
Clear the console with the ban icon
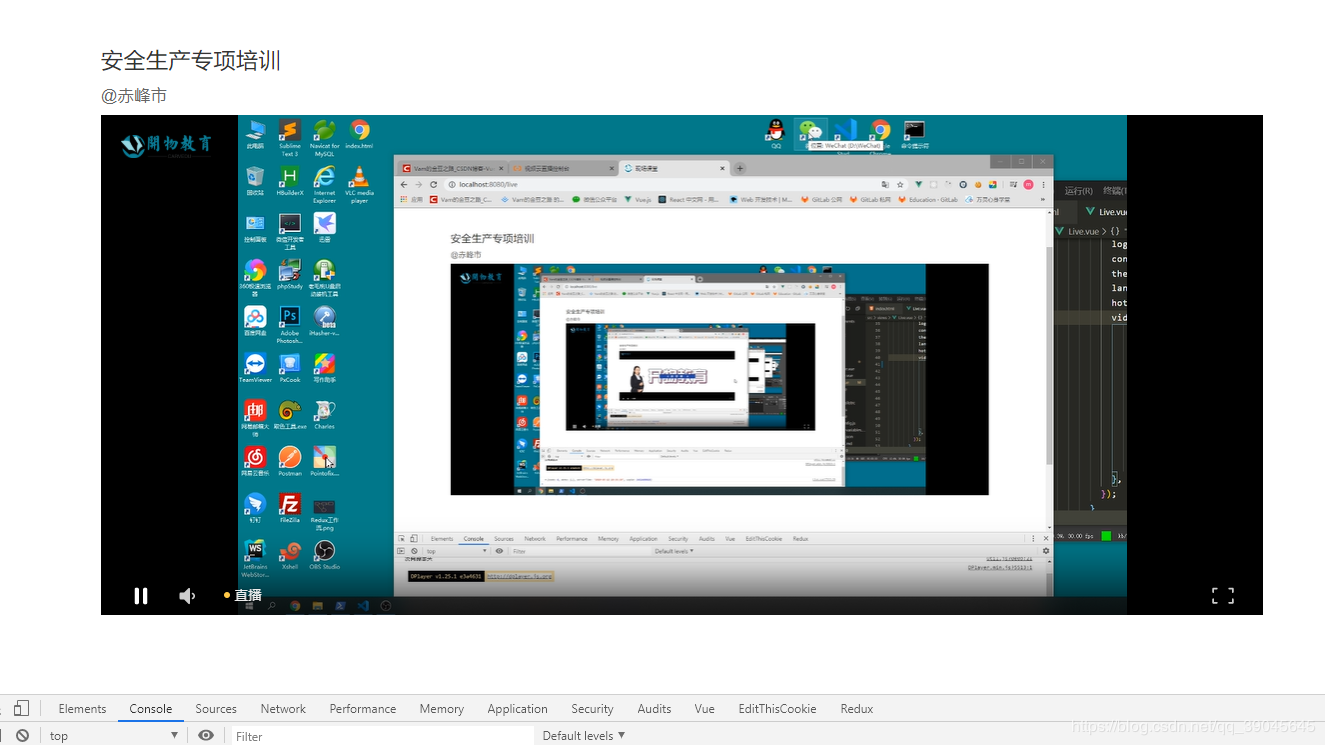tap(22, 735)
